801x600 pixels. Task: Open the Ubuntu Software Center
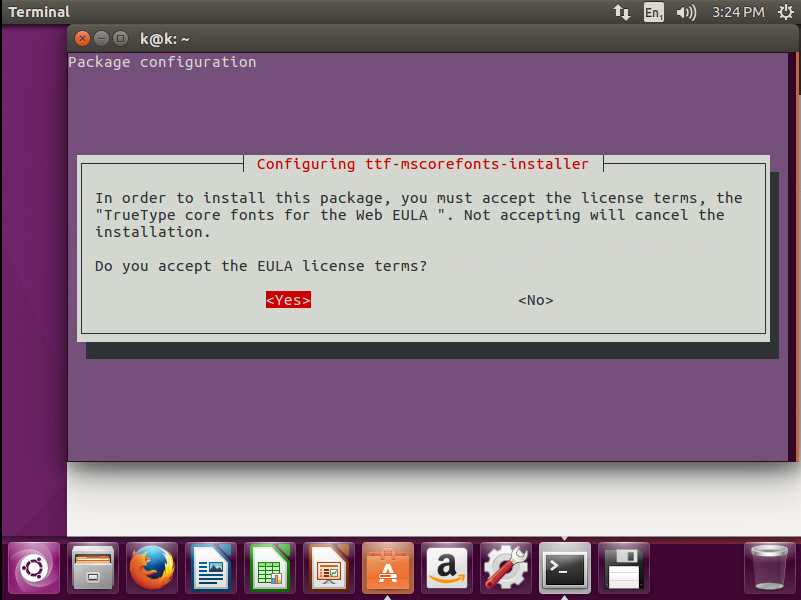[x=388, y=567]
